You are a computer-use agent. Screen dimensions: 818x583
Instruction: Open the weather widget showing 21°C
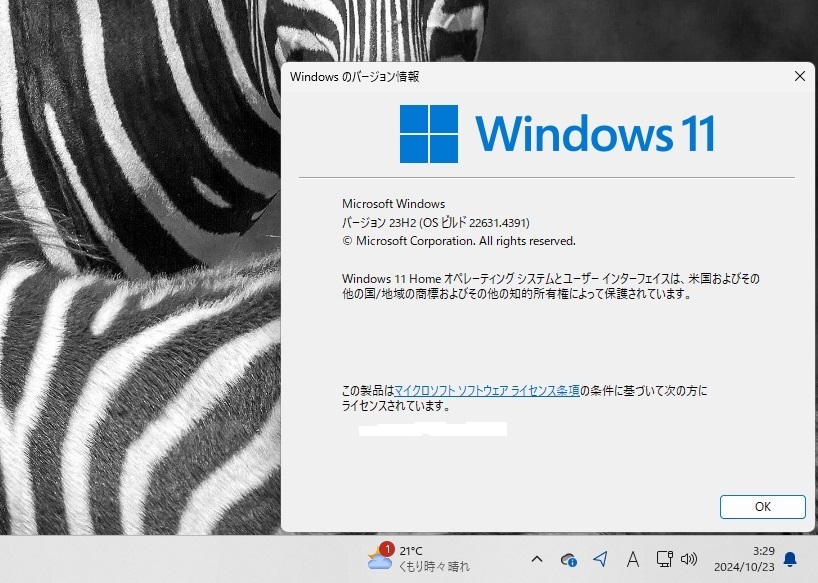coord(419,558)
